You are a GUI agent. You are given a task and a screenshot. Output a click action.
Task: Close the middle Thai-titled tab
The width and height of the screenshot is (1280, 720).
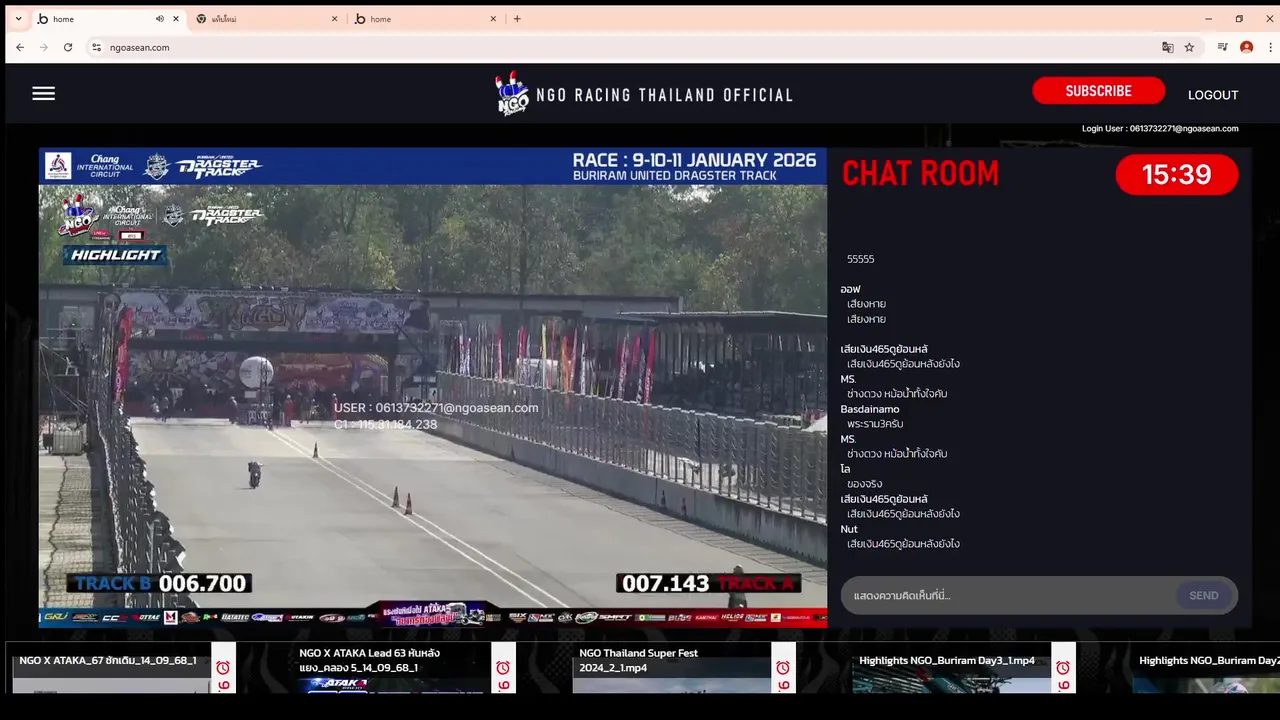click(335, 19)
